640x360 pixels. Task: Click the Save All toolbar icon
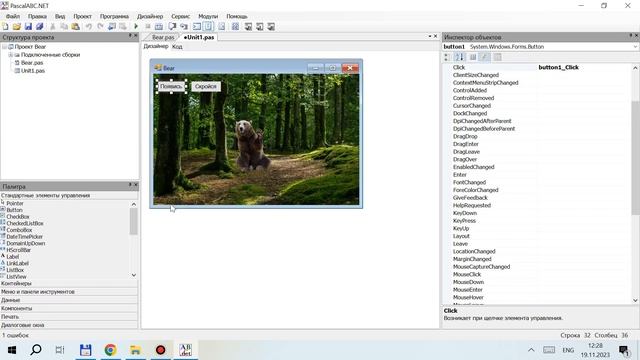coord(40,27)
